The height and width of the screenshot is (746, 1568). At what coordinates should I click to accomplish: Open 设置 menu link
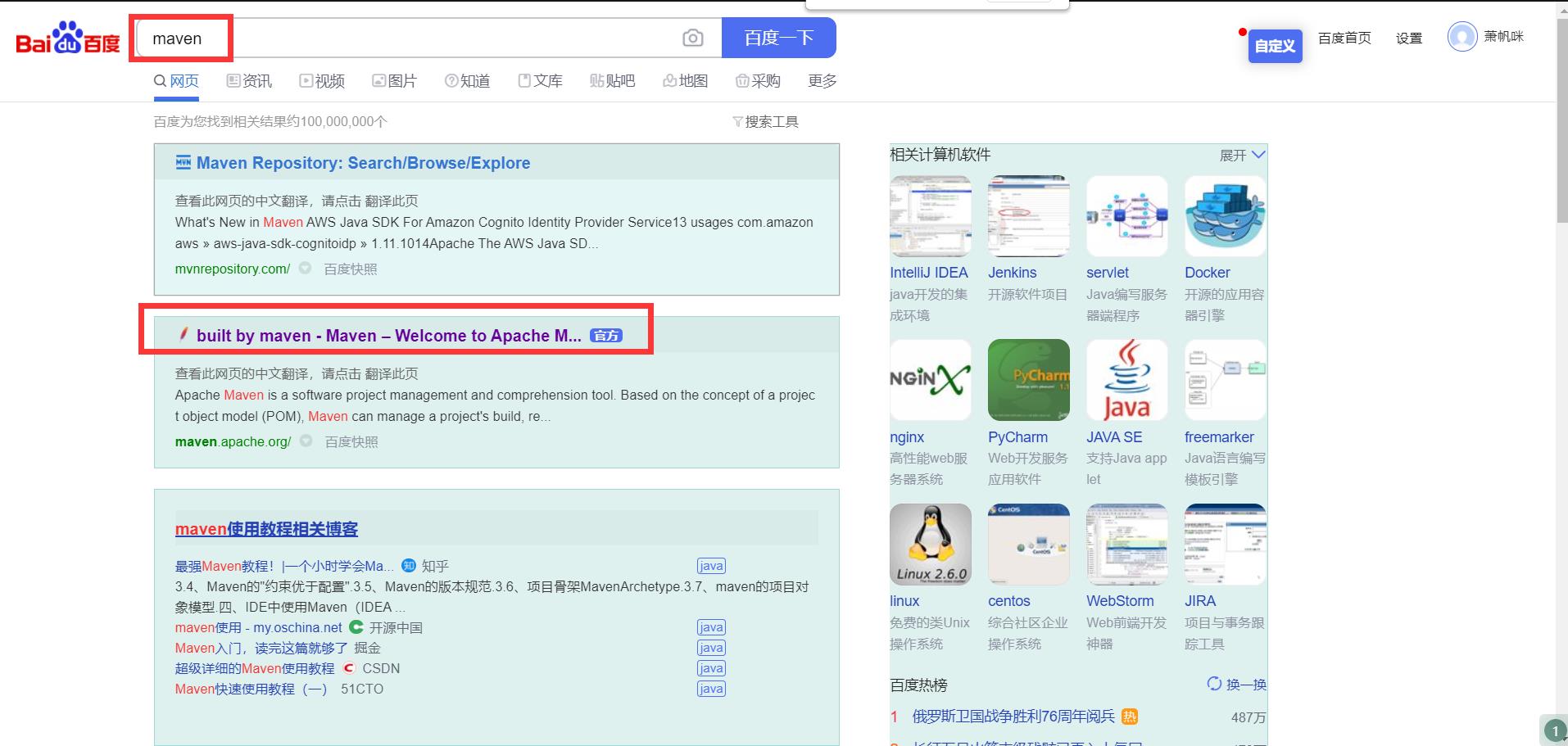(x=1409, y=38)
